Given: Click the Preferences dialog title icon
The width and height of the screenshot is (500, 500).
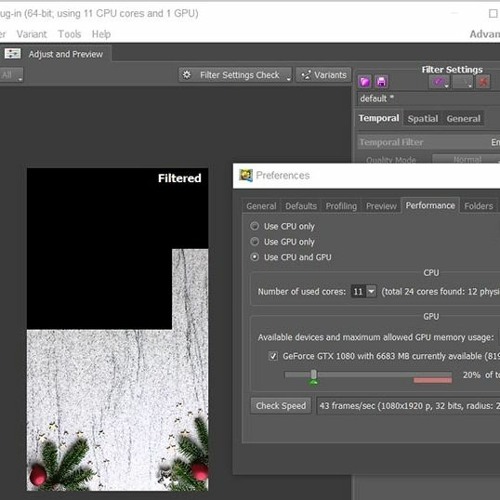Looking at the screenshot, I should 246,175.
